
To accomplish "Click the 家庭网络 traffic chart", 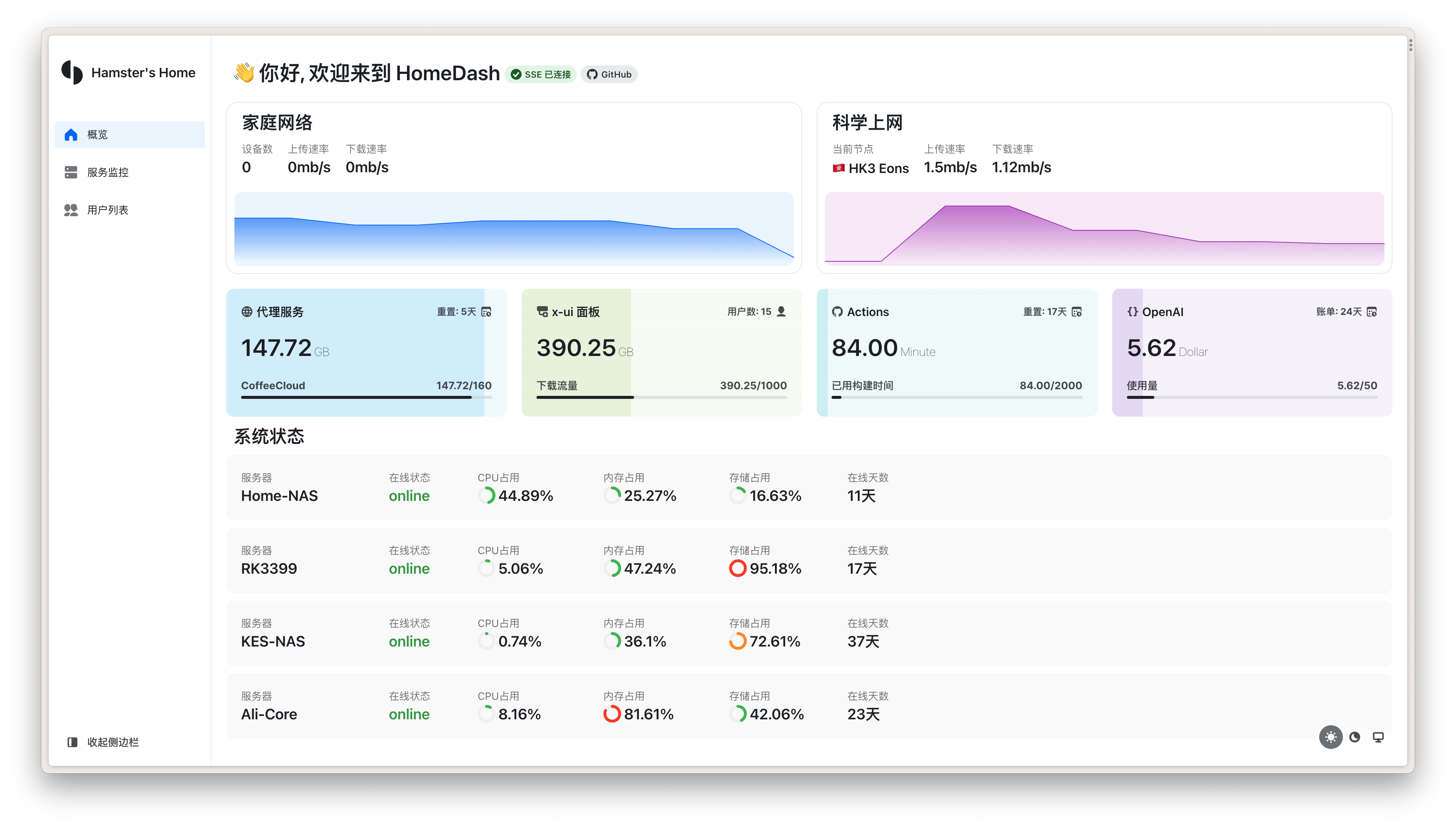I will (x=514, y=228).
